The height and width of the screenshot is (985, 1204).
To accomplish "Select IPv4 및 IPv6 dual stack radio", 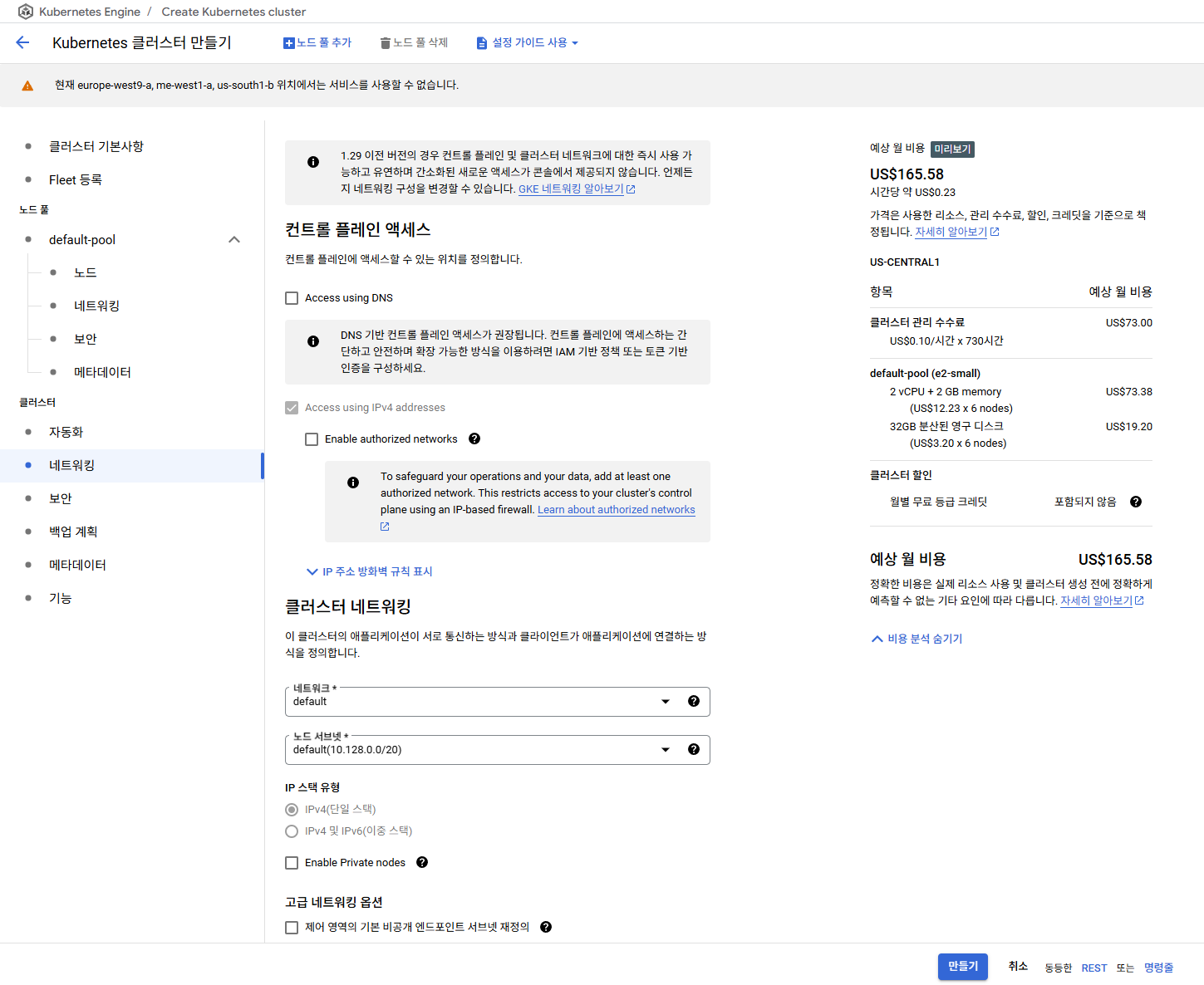I will pyautogui.click(x=292, y=831).
